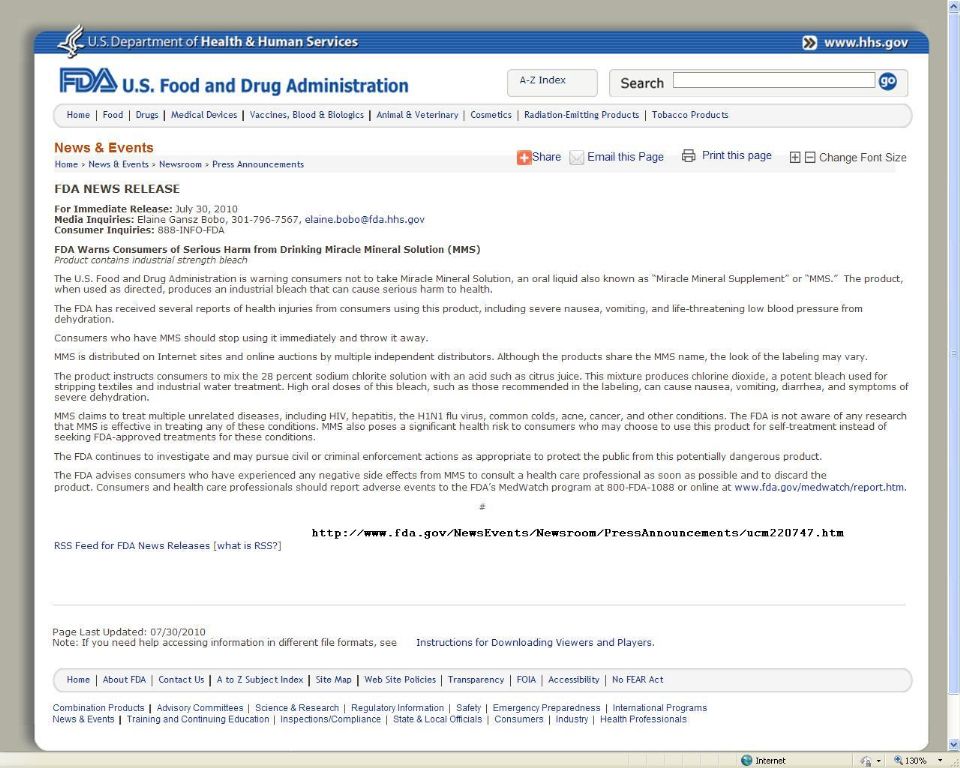Click FOIA footer link
This screenshot has height=768, width=960.
tap(526, 680)
